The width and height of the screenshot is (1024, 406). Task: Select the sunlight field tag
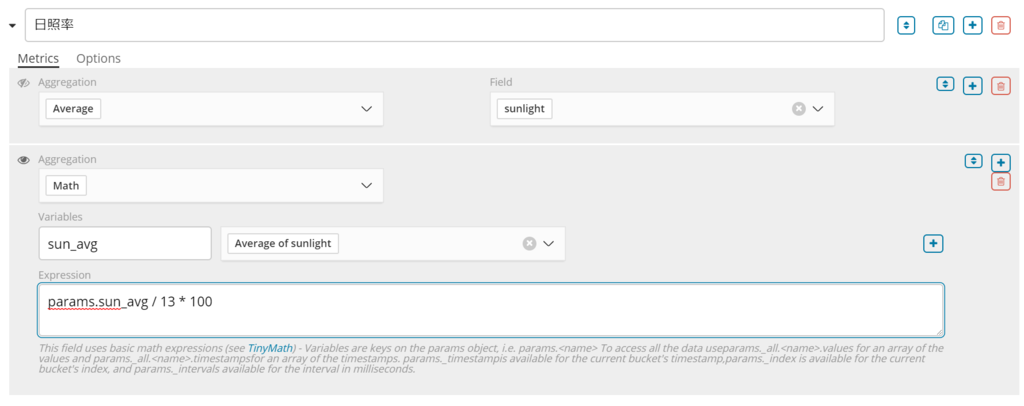click(524, 109)
